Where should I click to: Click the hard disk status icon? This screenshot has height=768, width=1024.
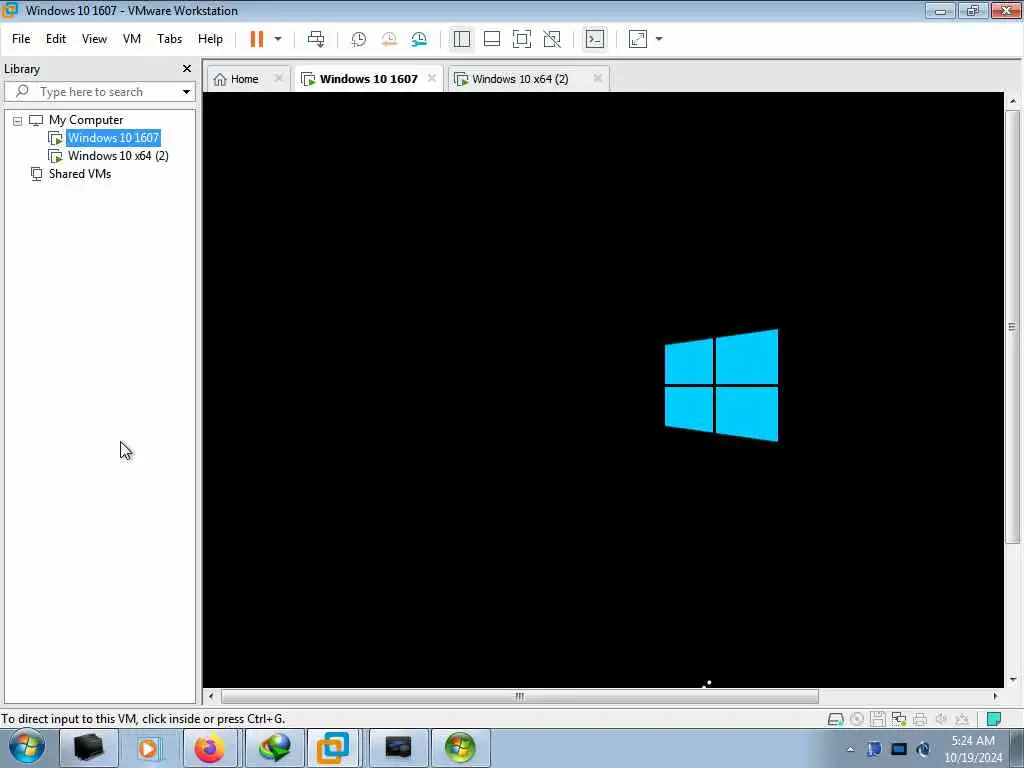tap(835, 719)
